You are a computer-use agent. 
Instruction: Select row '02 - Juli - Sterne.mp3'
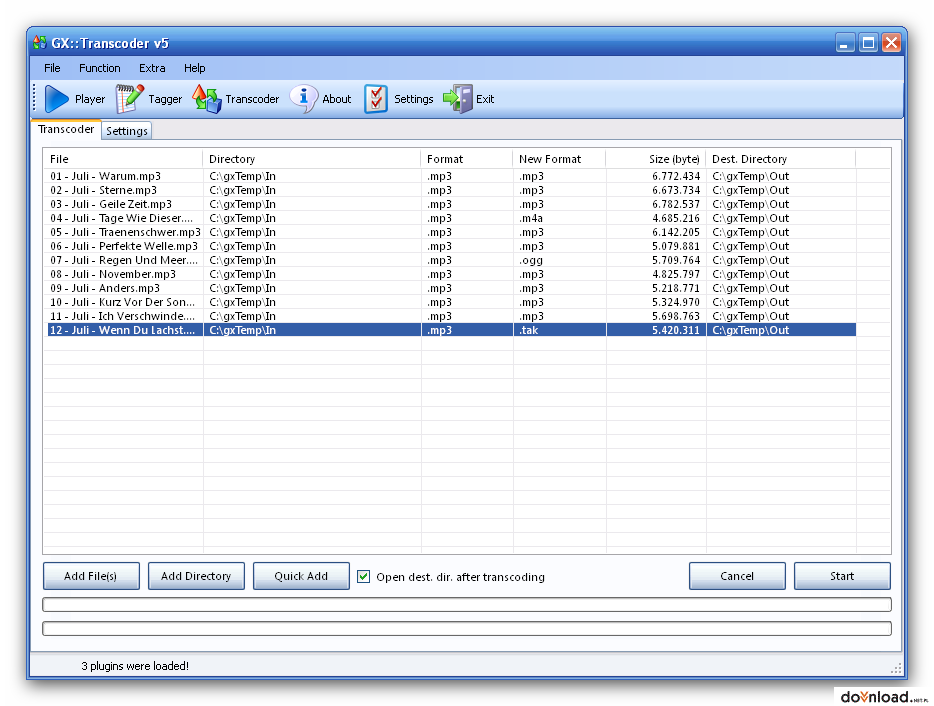pos(452,190)
